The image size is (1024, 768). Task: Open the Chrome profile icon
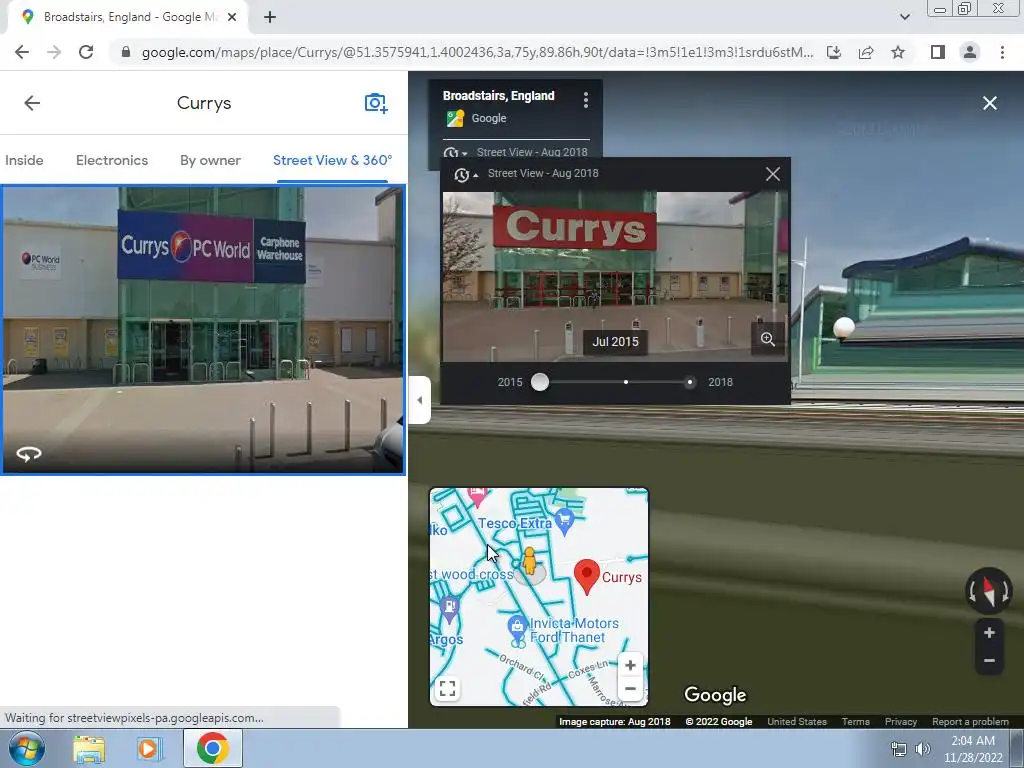pos(970,52)
